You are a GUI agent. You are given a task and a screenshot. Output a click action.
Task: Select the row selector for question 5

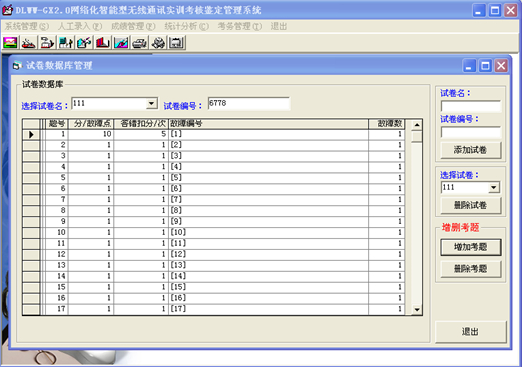point(31,178)
